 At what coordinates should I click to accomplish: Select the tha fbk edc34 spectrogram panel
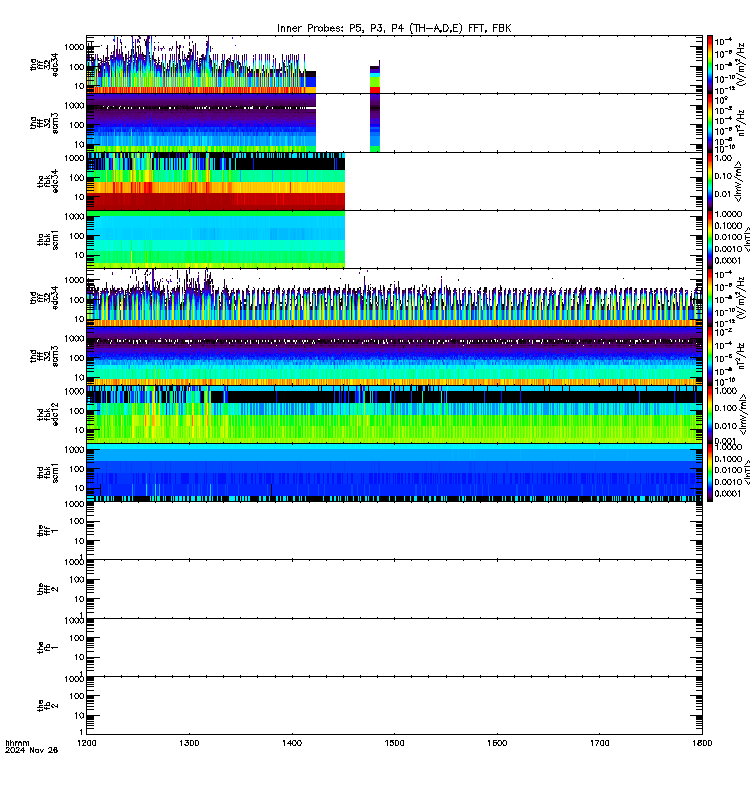point(394,181)
